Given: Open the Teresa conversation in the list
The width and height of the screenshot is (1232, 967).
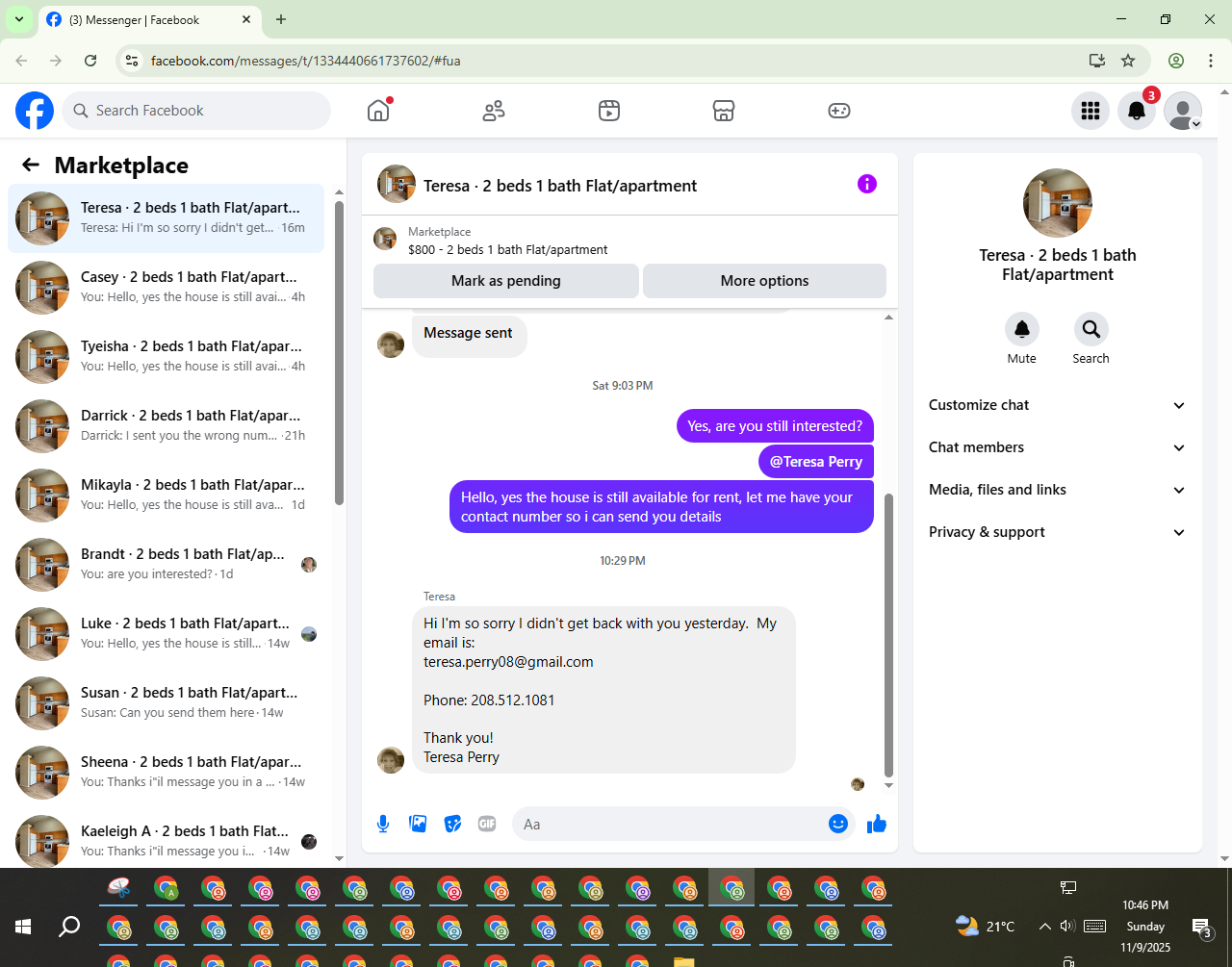Looking at the screenshot, I should tap(166, 218).
